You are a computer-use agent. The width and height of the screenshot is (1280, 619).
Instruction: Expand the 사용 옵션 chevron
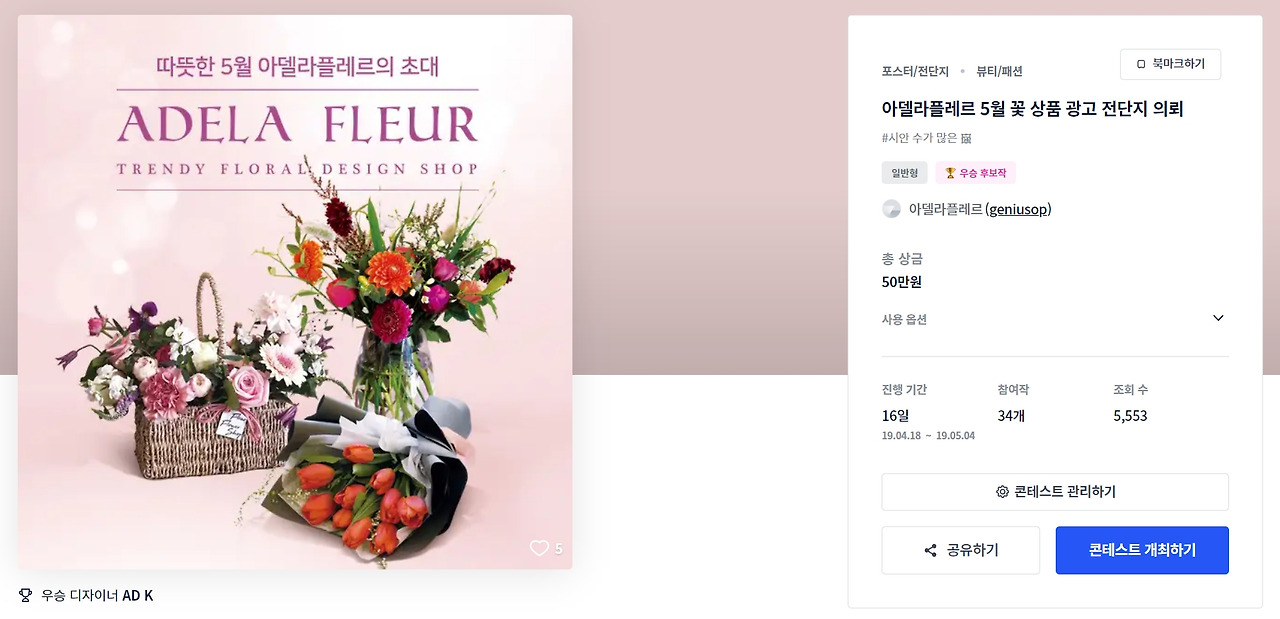(1218, 318)
